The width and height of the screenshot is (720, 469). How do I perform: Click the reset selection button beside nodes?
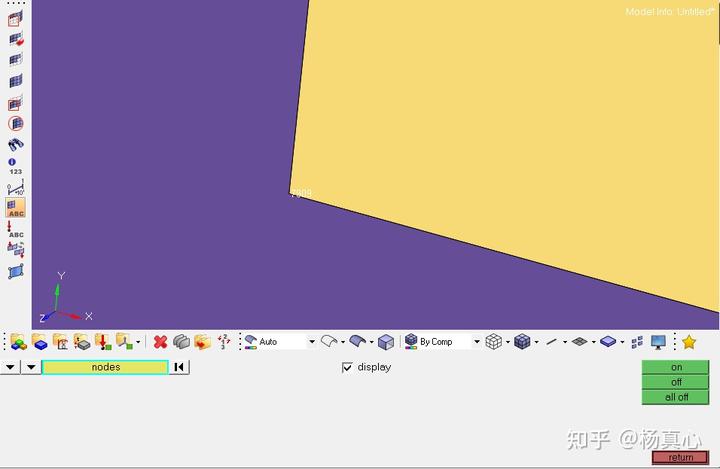180,367
